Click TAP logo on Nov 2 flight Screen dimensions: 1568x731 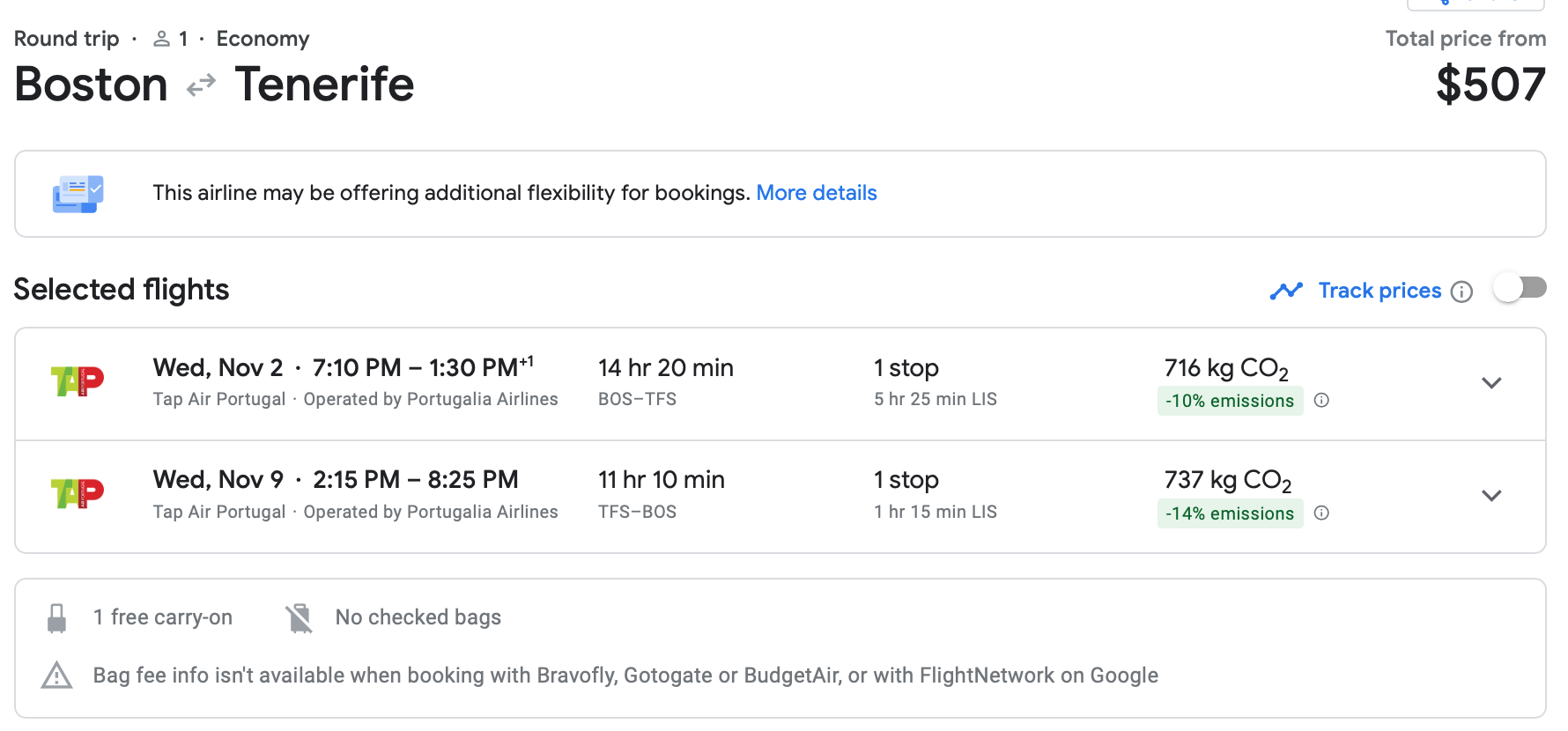tap(78, 381)
